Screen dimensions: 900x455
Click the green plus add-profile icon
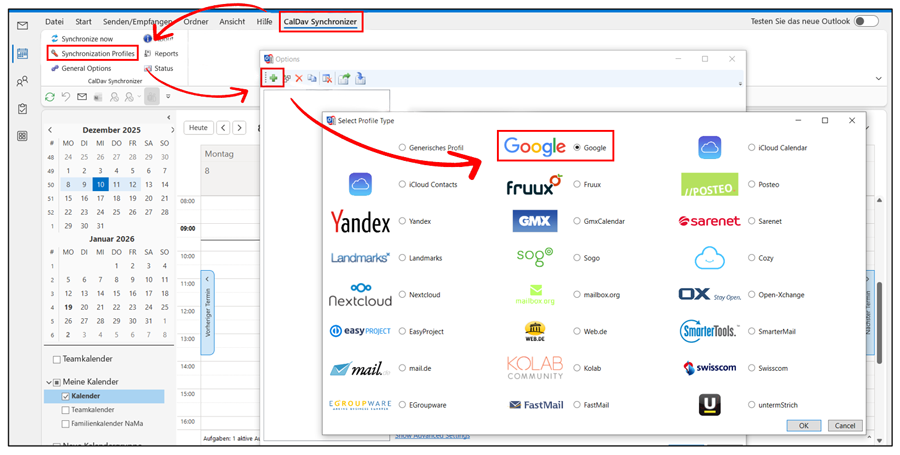click(274, 78)
